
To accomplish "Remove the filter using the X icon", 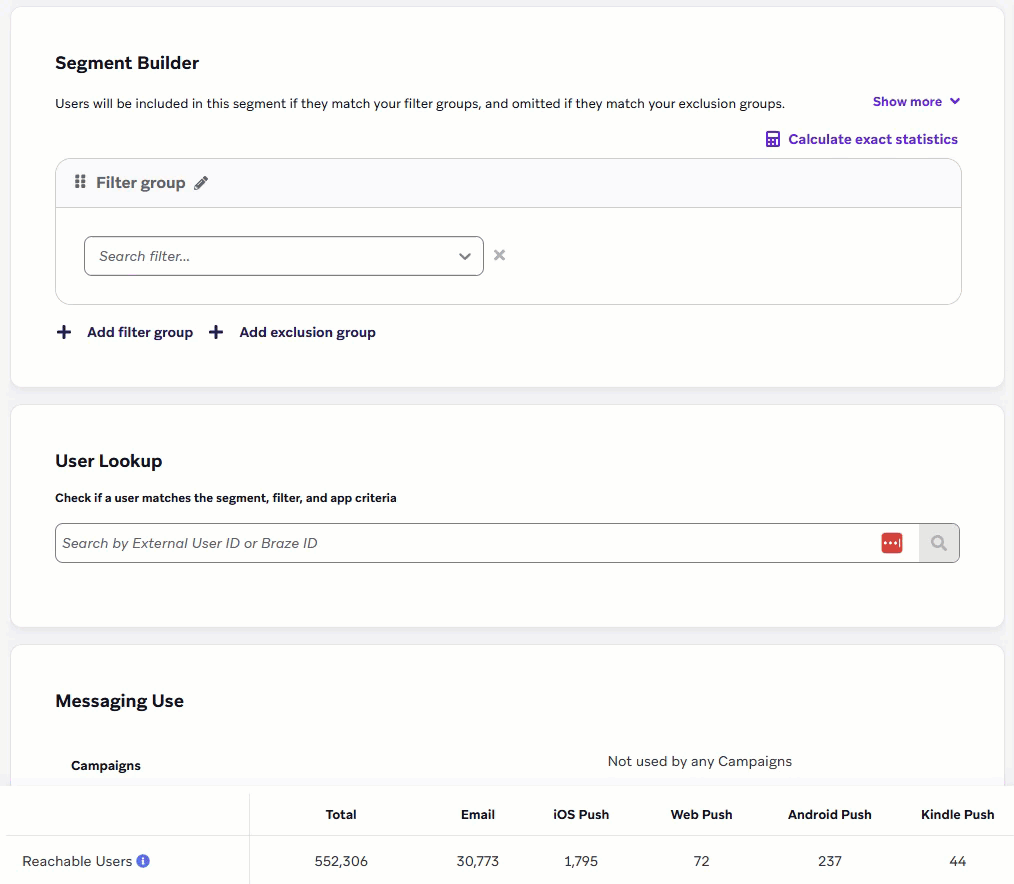I will [x=499, y=255].
